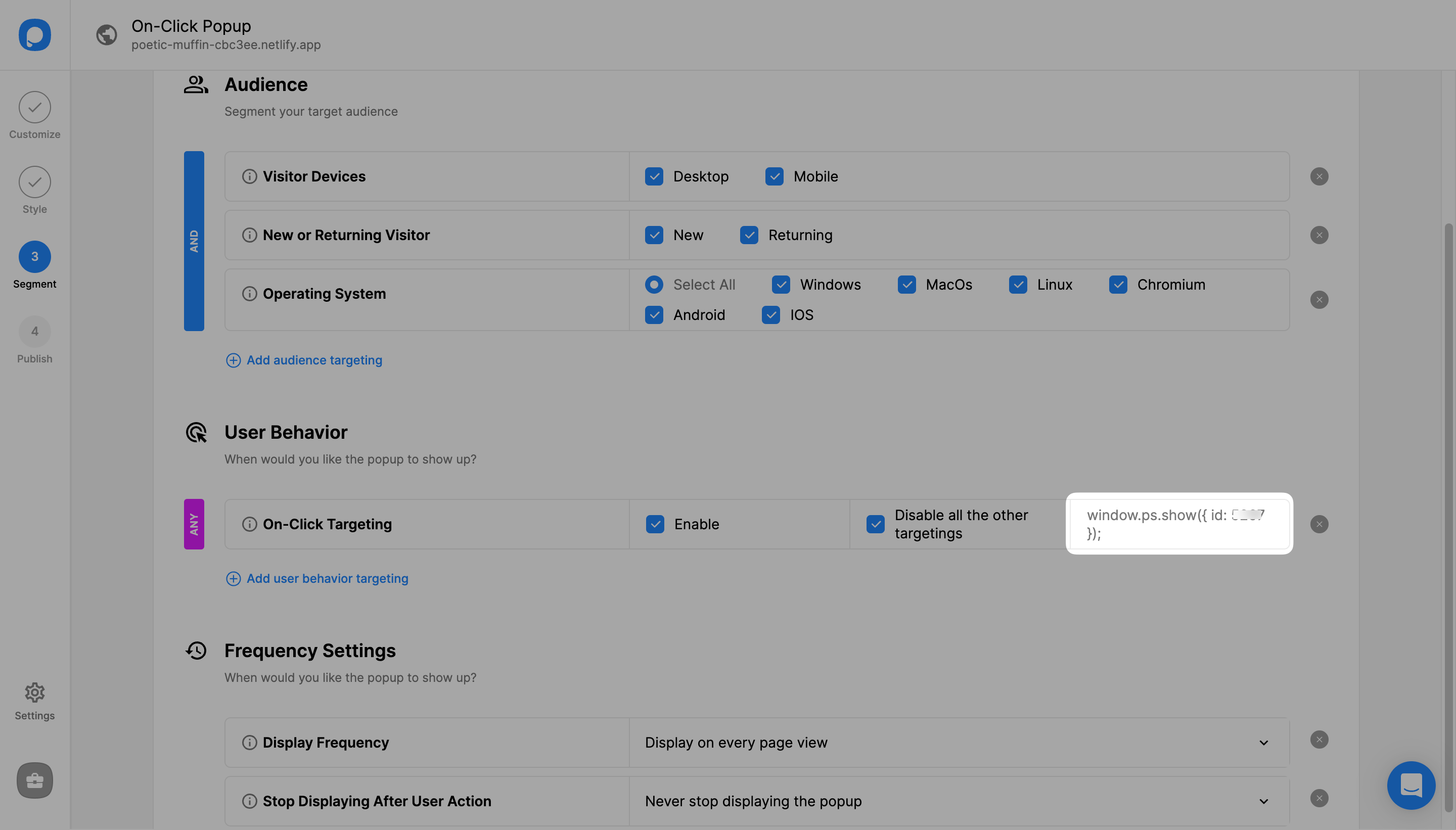1456x830 pixels.
Task: Toggle the Desktop visitor device checkbox
Action: [x=654, y=176]
